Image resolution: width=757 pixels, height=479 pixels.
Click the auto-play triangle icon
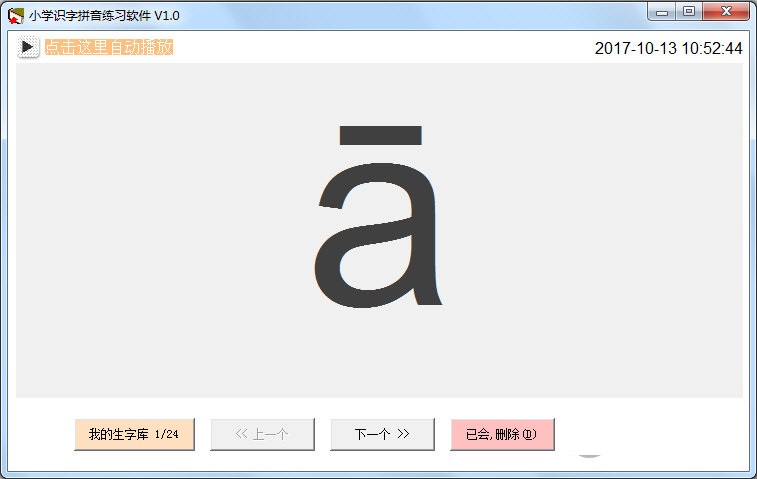point(28,47)
